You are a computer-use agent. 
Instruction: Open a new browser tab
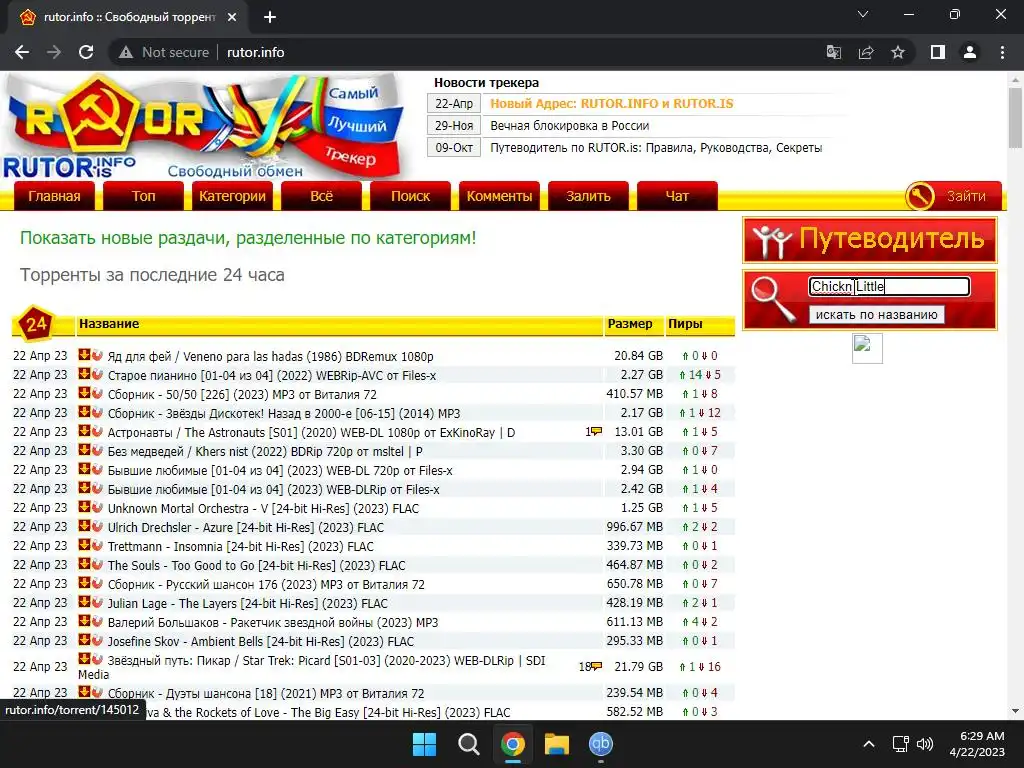click(270, 17)
